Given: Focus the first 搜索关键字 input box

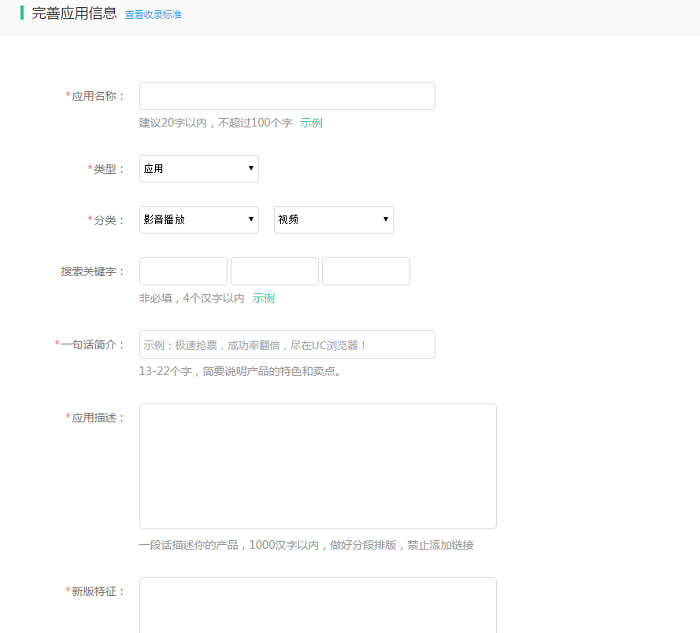Looking at the screenshot, I should pos(183,271).
